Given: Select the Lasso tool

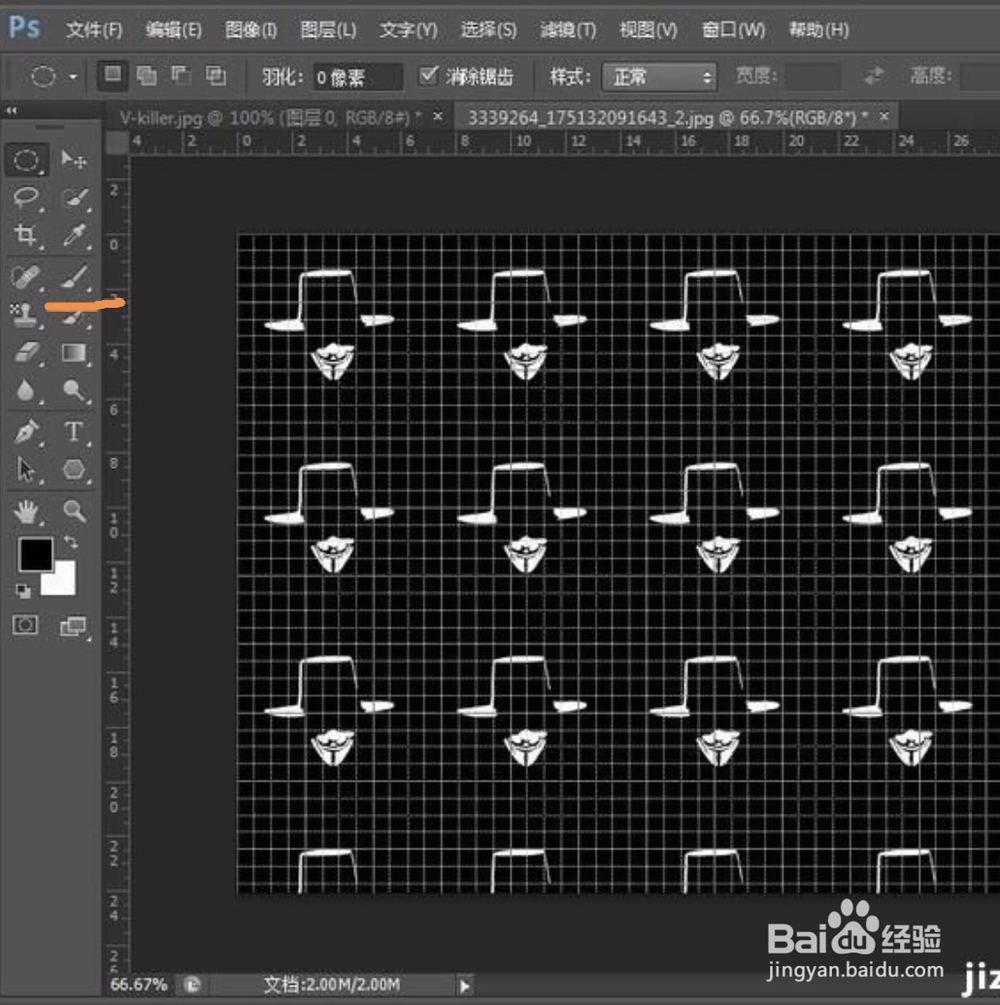Looking at the screenshot, I should coord(26,197).
